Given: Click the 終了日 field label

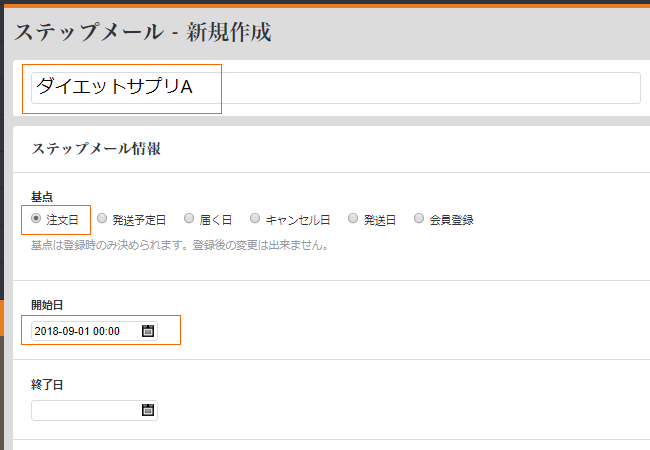Looking at the screenshot, I should 47,384.
